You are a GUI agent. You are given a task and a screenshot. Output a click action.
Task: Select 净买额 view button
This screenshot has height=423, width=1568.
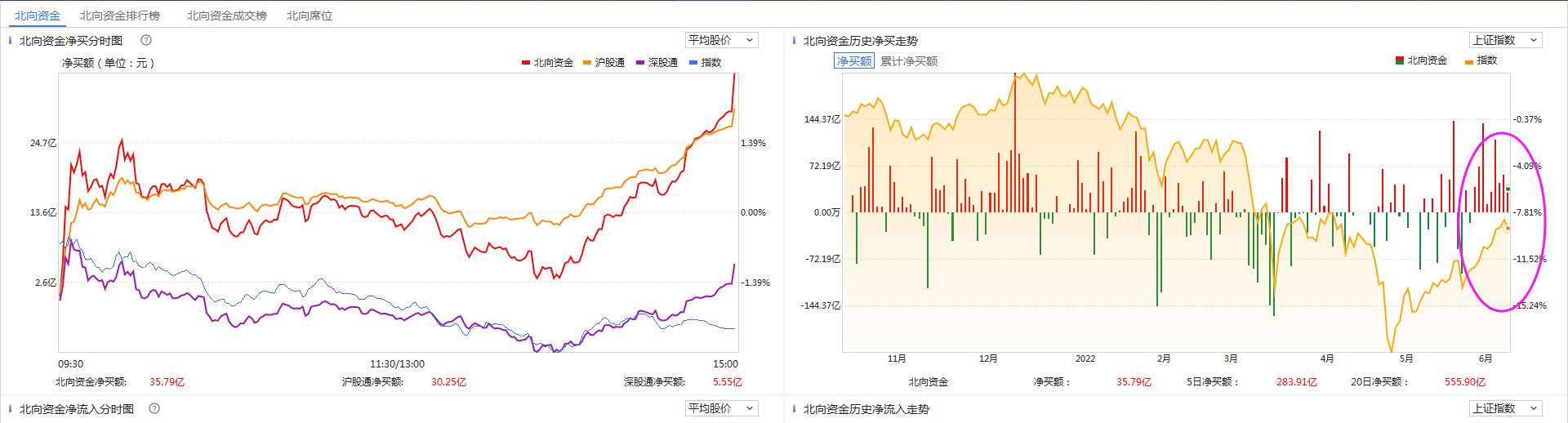coord(854,61)
